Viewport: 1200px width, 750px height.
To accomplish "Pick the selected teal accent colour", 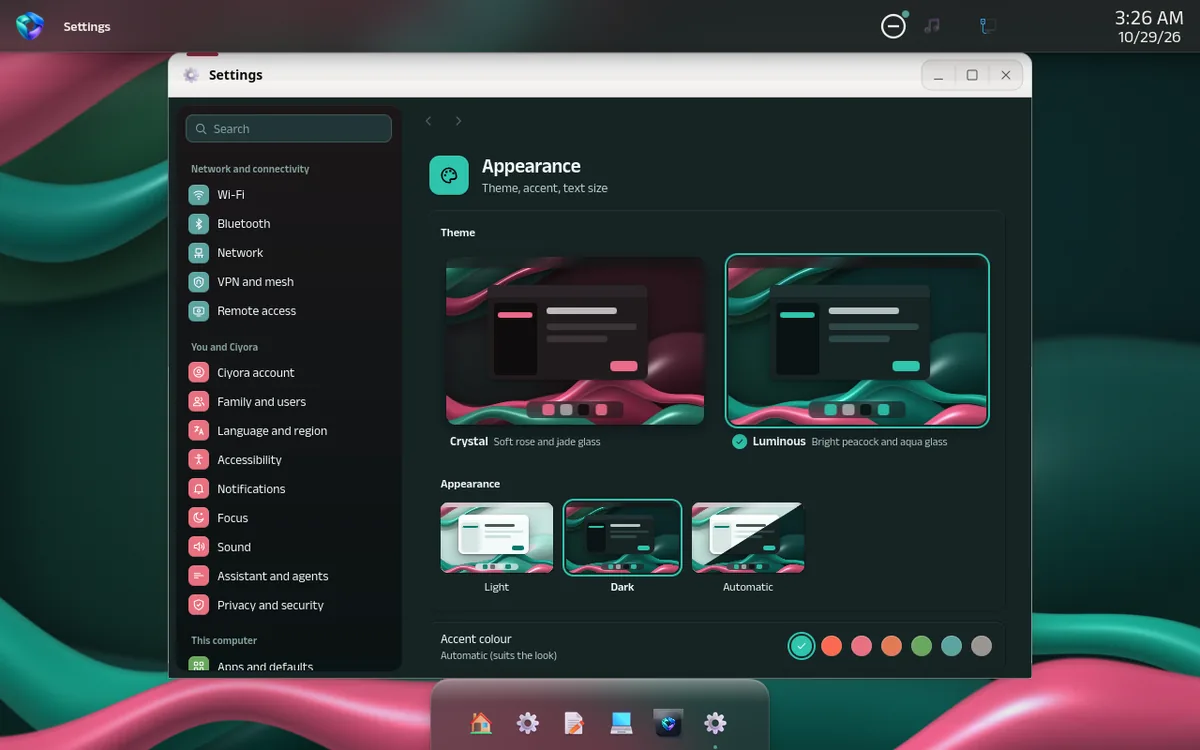I will click(801, 646).
